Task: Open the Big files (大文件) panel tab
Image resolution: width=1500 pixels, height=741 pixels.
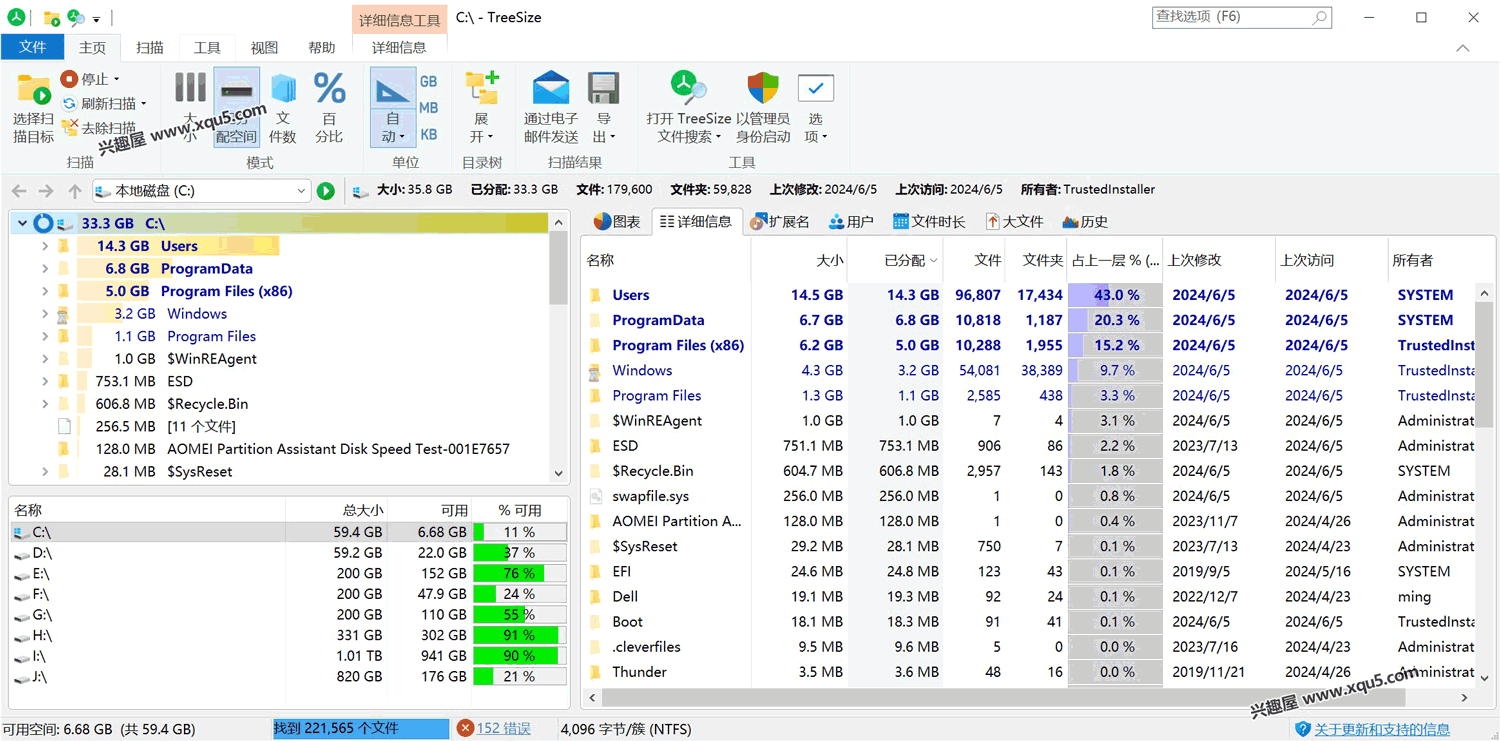Action: [x=1015, y=222]
